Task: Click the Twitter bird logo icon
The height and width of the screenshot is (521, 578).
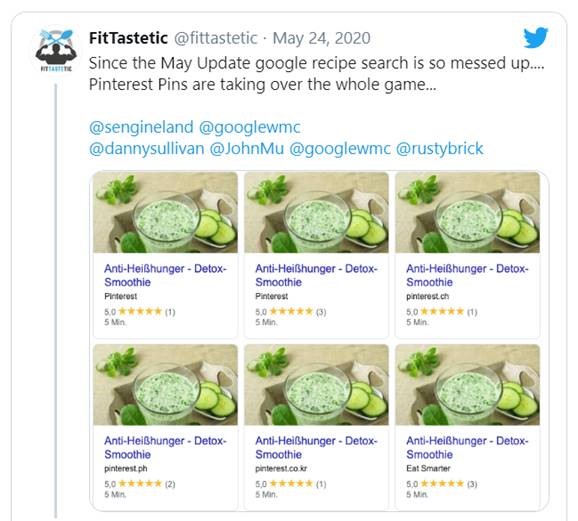Action: pos(536,37)
